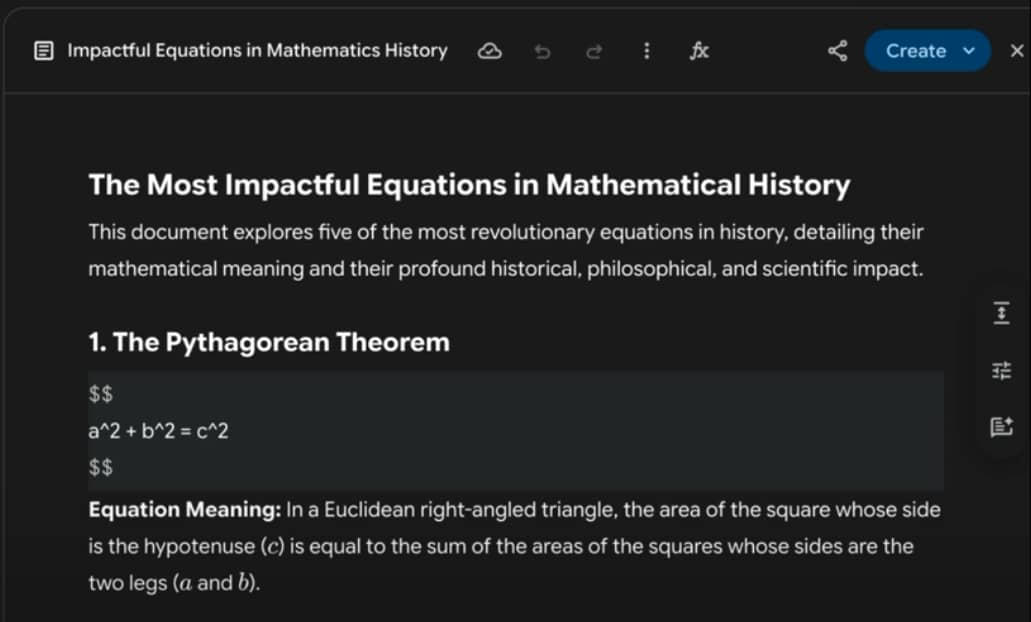Undo the last edit
This screenshot has width=1031, height=622.
tap(542, 50)
